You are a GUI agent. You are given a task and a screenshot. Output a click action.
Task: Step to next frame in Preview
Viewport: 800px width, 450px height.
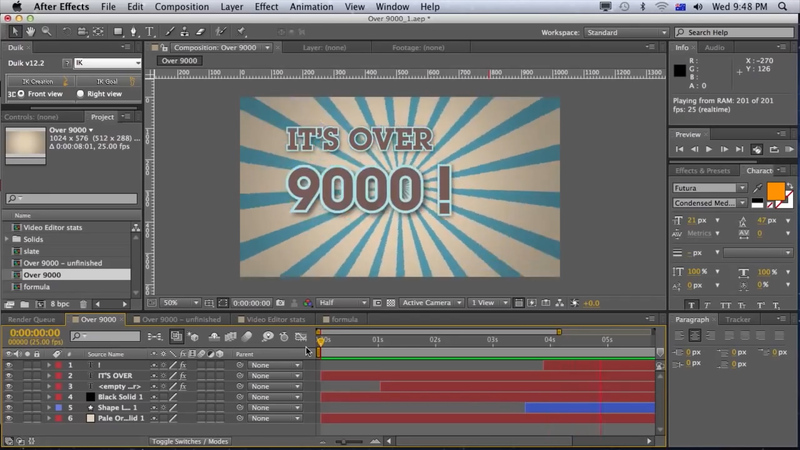coord(724,149)
